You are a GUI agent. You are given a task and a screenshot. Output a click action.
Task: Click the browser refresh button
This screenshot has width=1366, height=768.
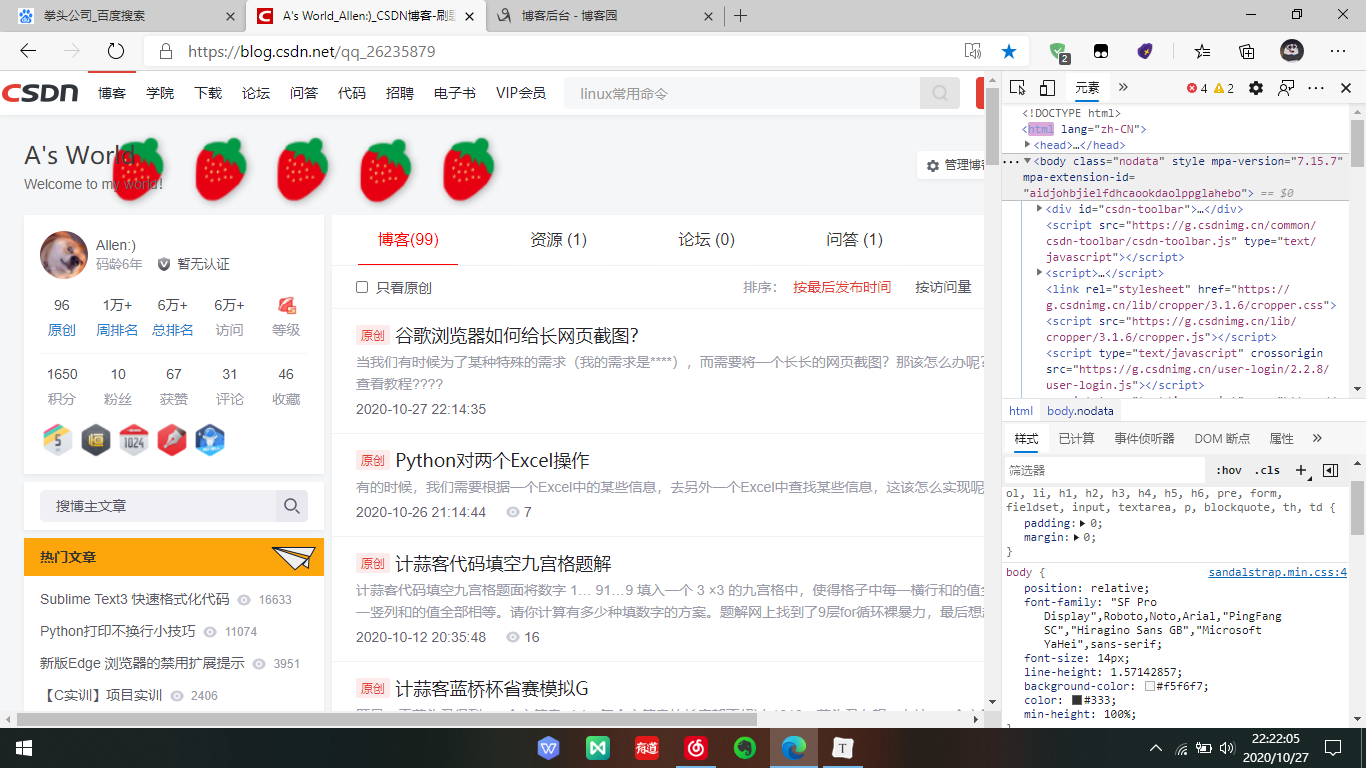[115, 51]
